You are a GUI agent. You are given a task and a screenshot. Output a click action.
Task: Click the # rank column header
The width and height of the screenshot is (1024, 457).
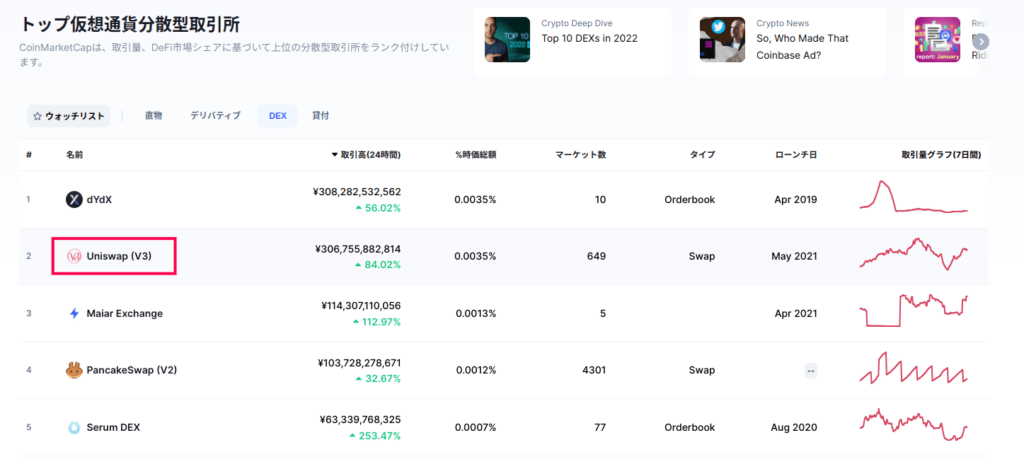29,155
